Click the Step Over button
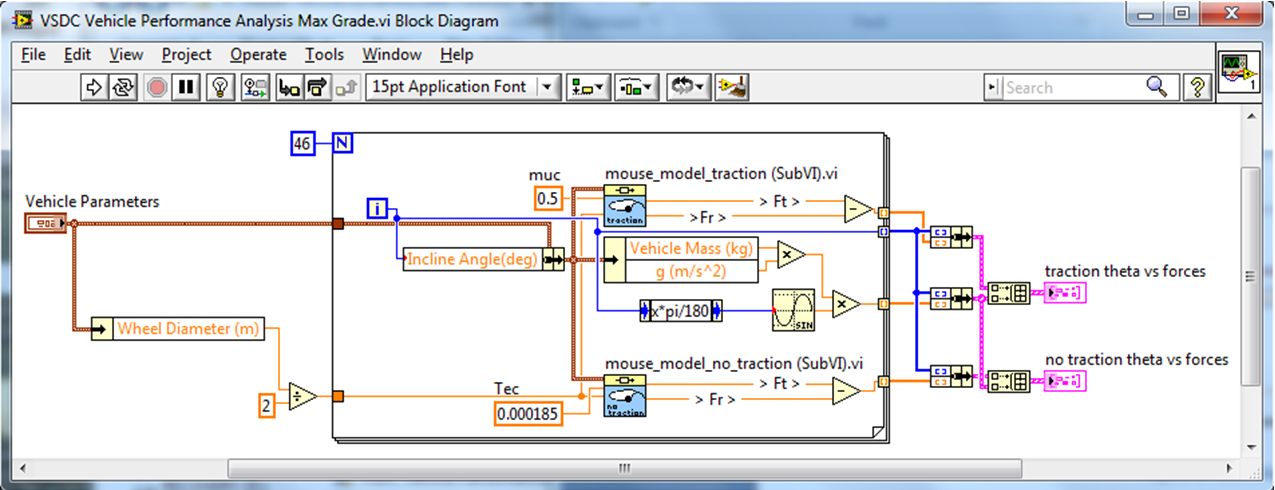Screen dimensions: 1275x490 click(319, 87)
